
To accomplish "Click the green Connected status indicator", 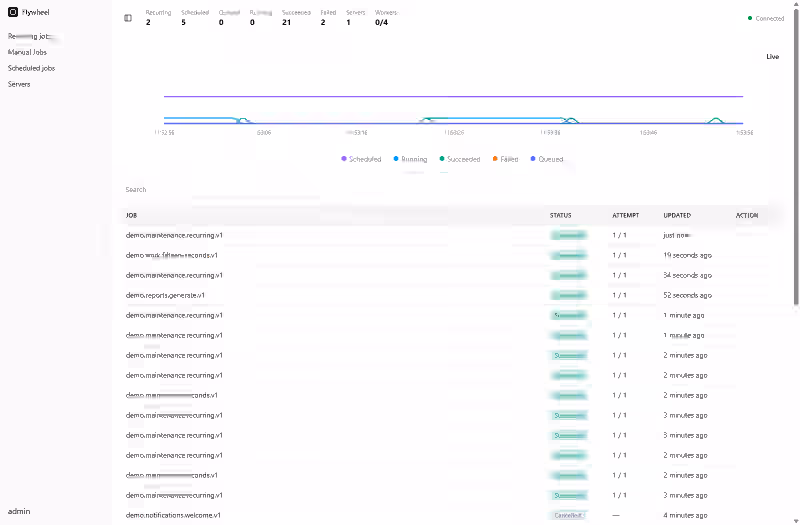I will point(766,18).
